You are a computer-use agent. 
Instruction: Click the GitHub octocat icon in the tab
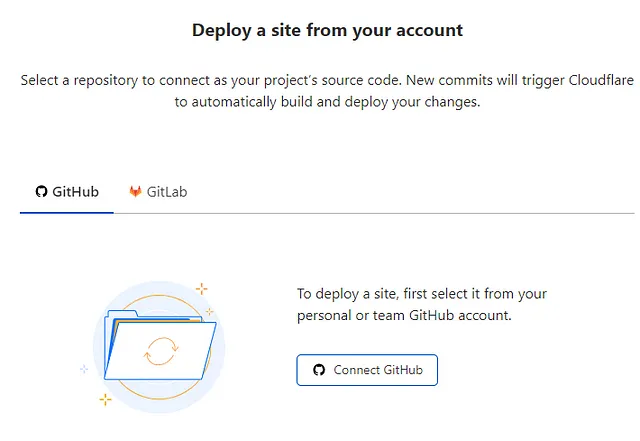click(42, 191)
